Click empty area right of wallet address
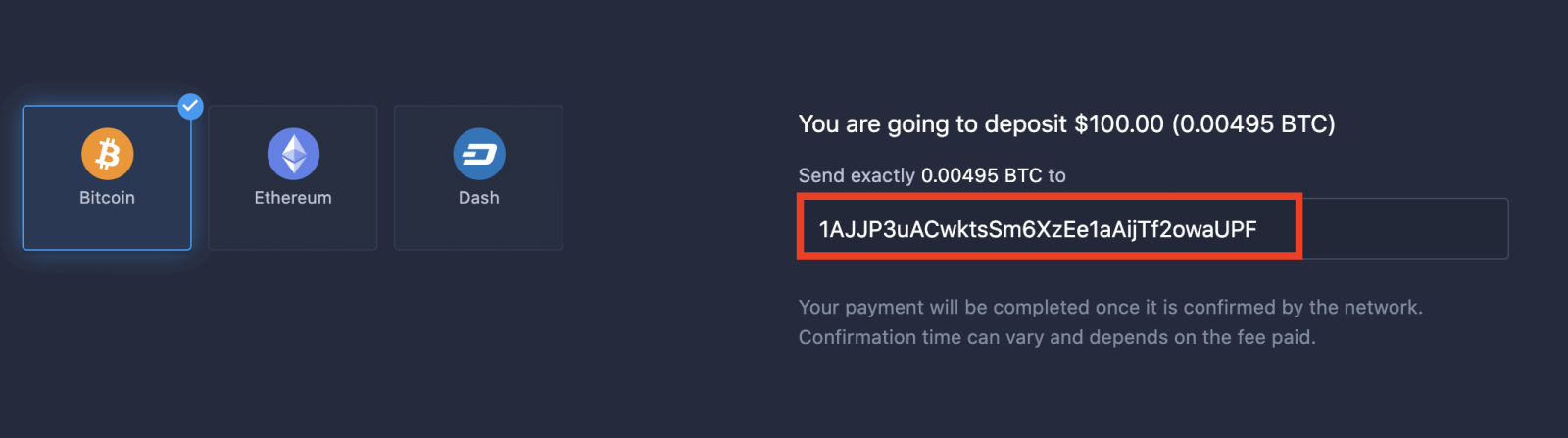The image size is (1568, 438). pyautogui.click(x=1403, y=229)
